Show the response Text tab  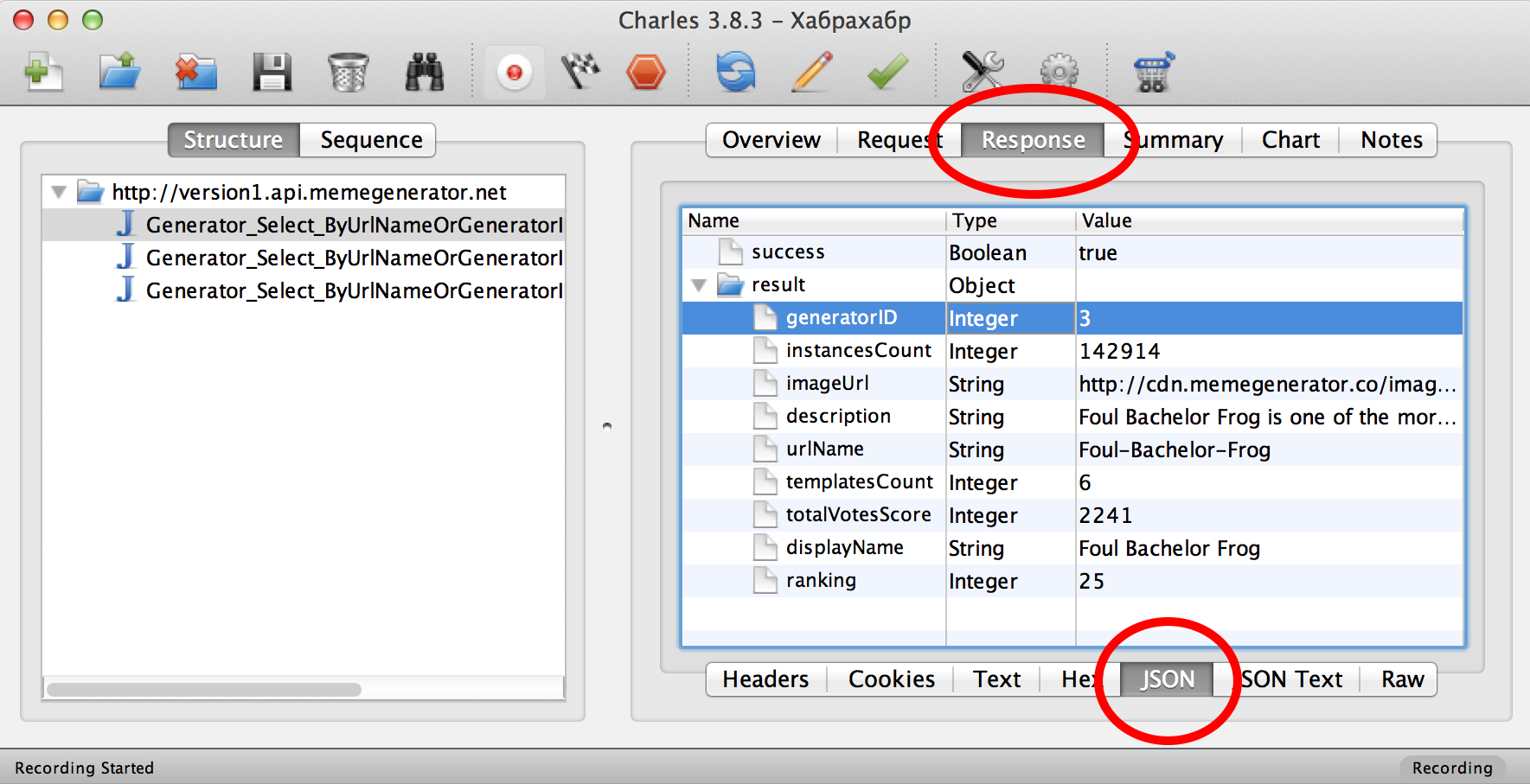click(x=996, y=679)
